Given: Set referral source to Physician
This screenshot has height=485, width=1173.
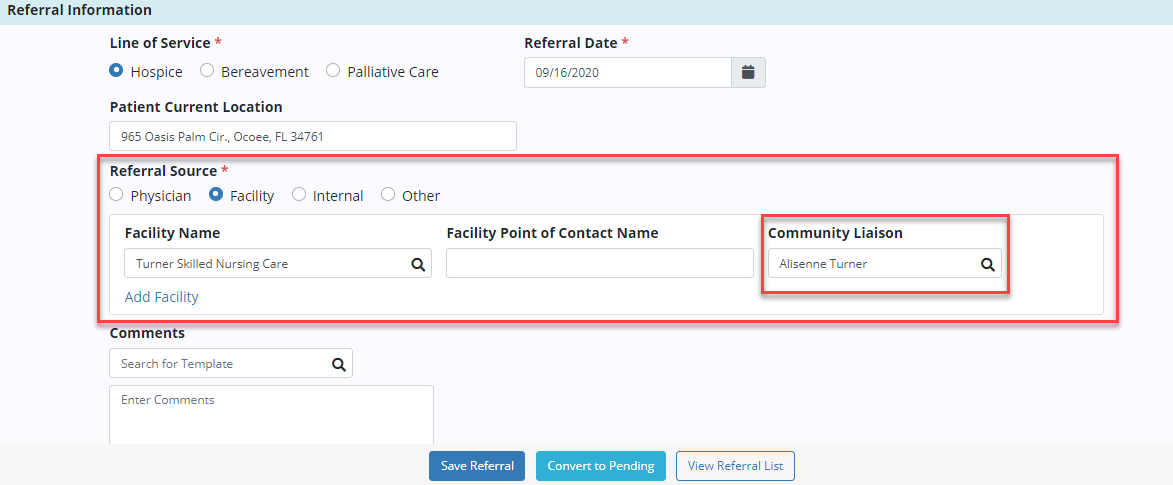Looking at the screenshot, I should [117, 195].
